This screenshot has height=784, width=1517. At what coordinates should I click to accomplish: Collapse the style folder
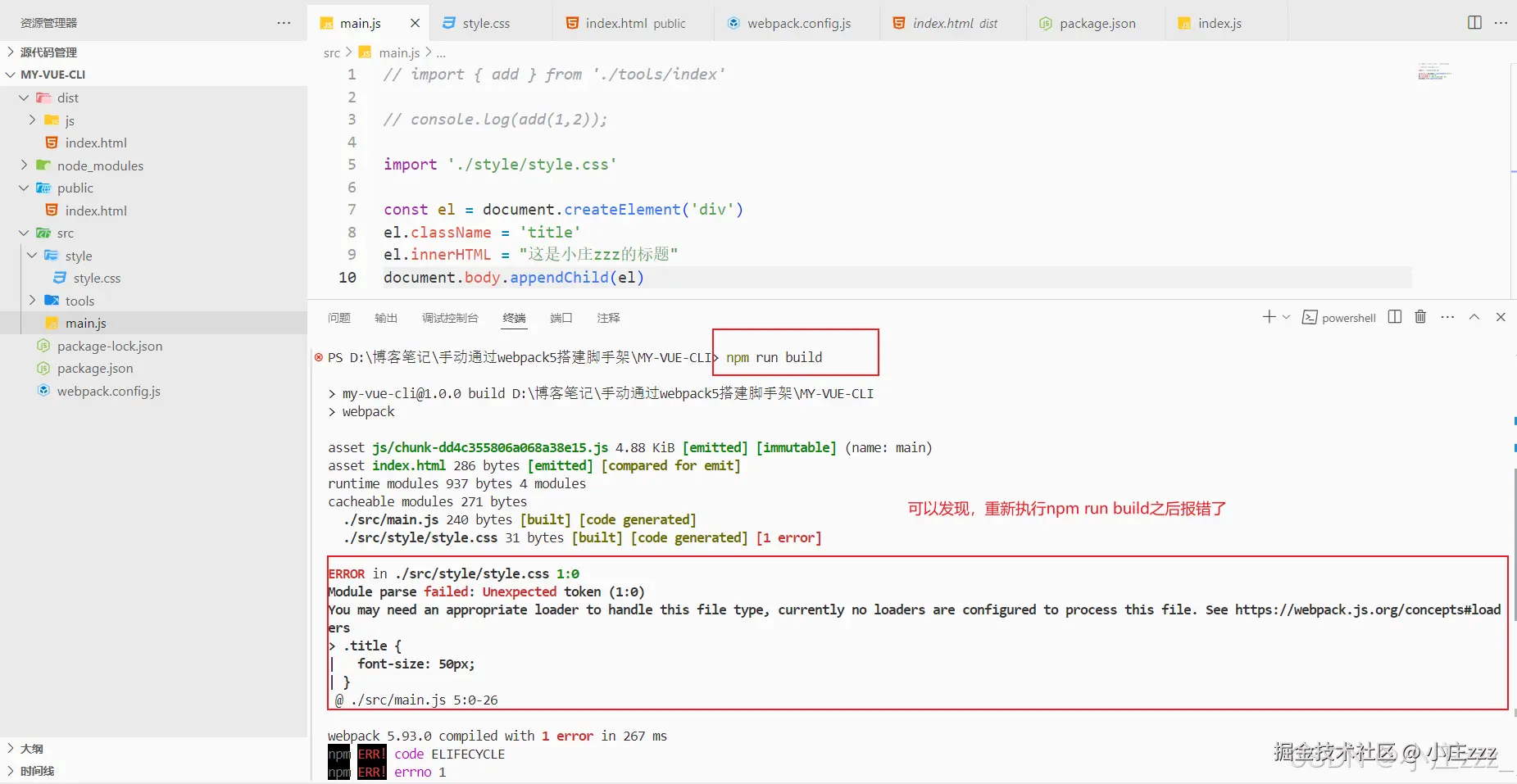point(32,256)
